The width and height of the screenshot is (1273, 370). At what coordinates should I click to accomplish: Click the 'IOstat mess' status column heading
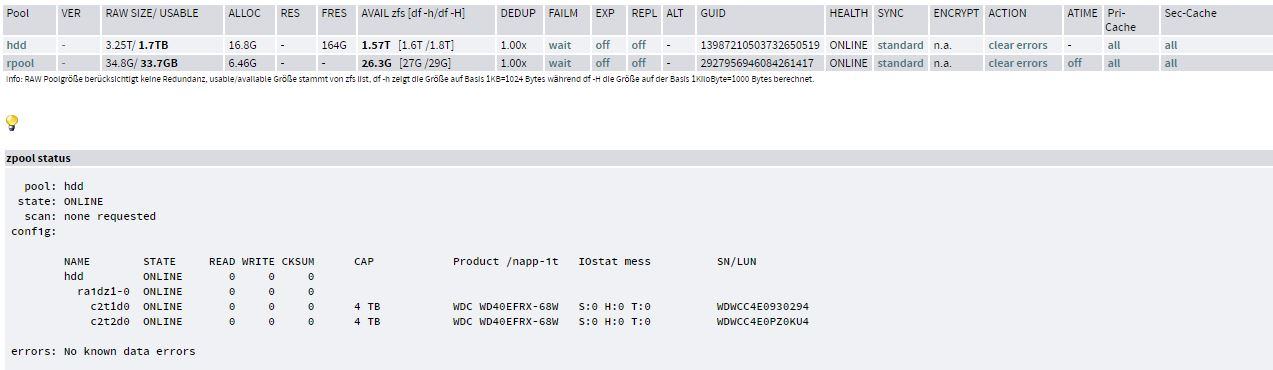click(x=614, y=261)
